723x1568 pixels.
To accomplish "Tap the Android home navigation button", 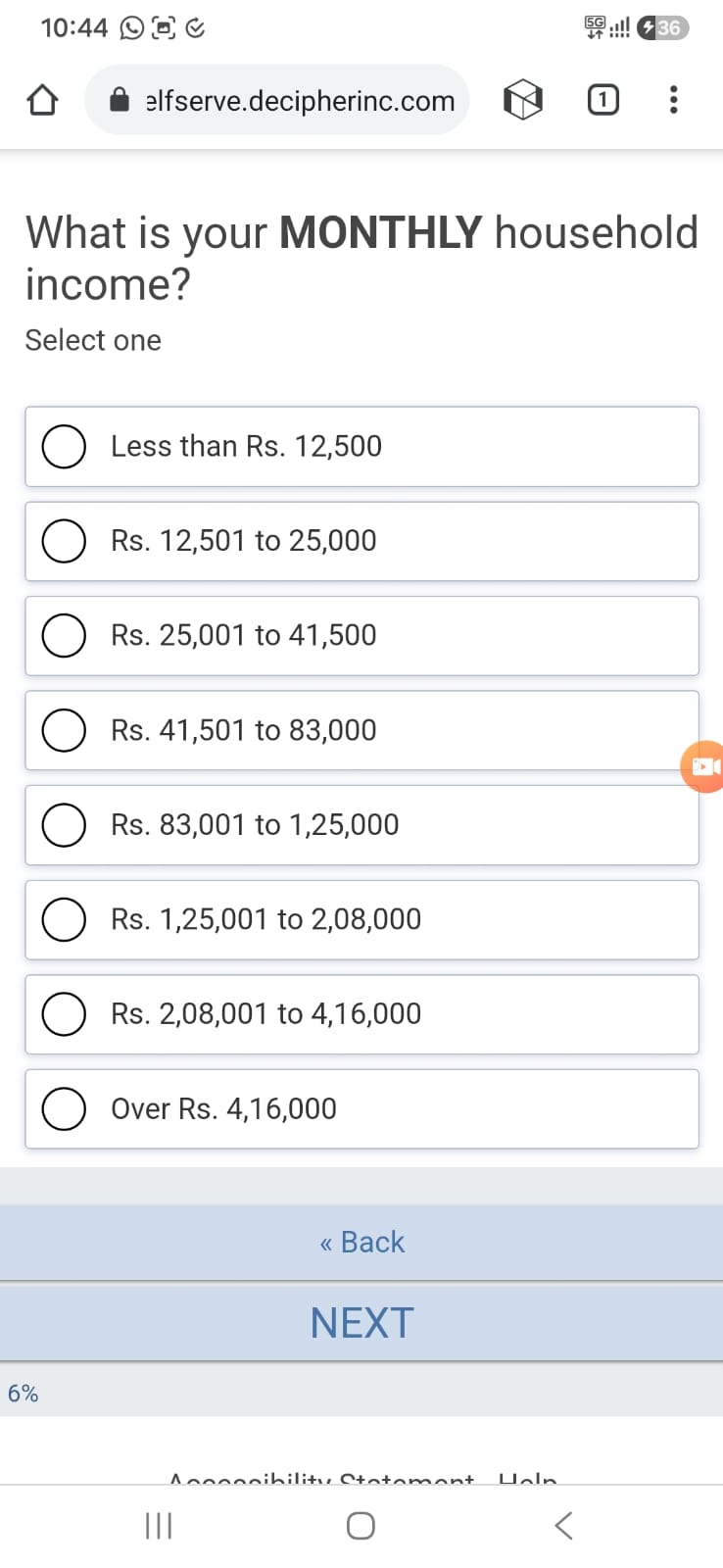I will [361, 1525].
